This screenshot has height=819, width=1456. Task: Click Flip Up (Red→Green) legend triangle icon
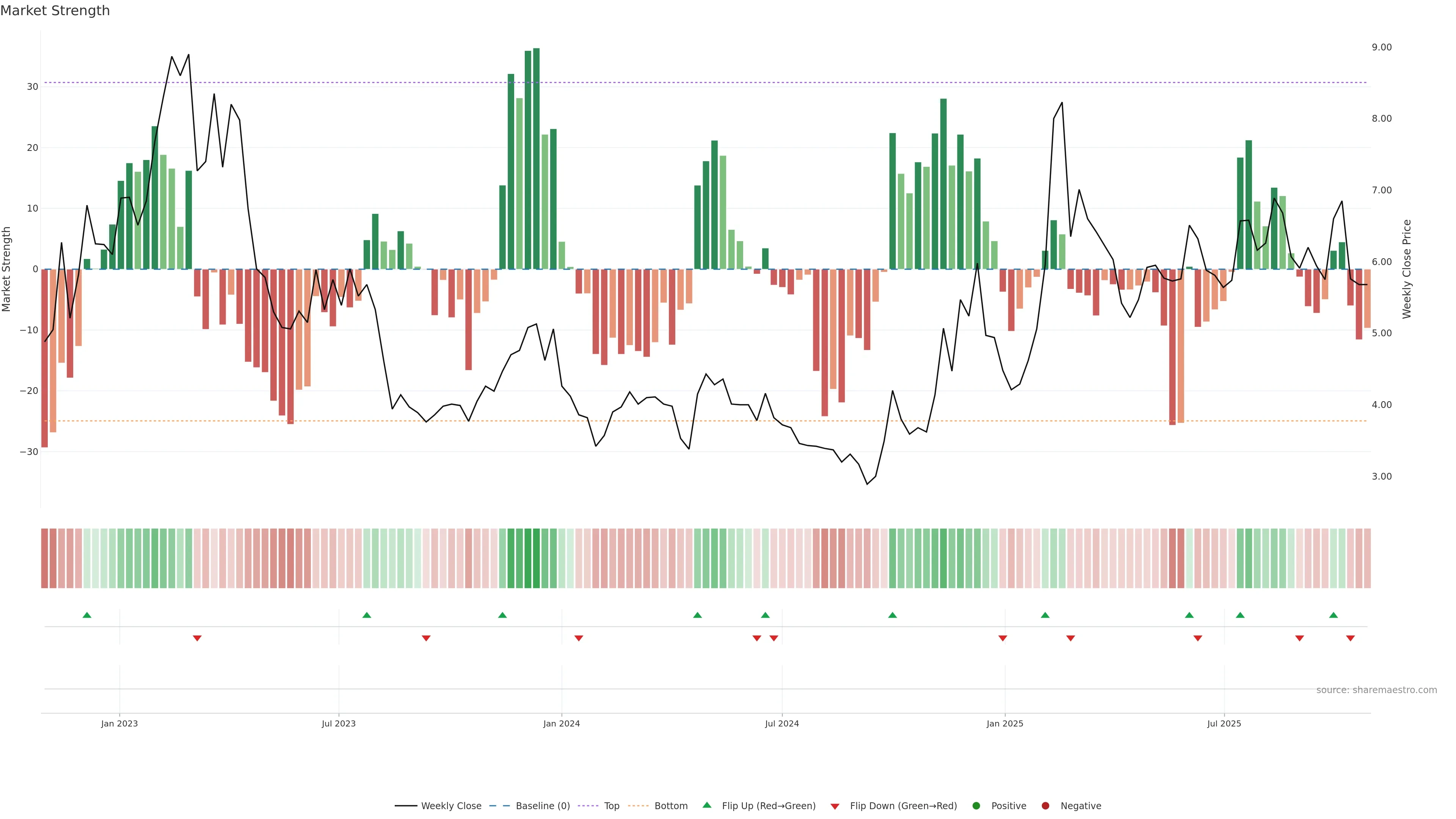[706, 805]
